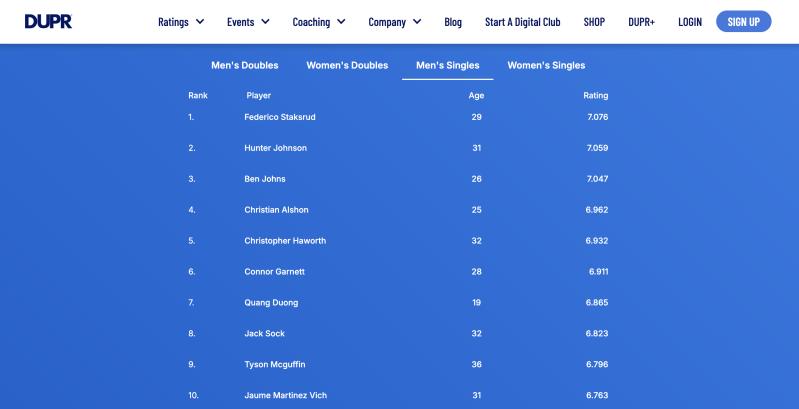Switch to Men's Doubles tab
This screenshot has width=799, height=409.
tap(245, 65)
